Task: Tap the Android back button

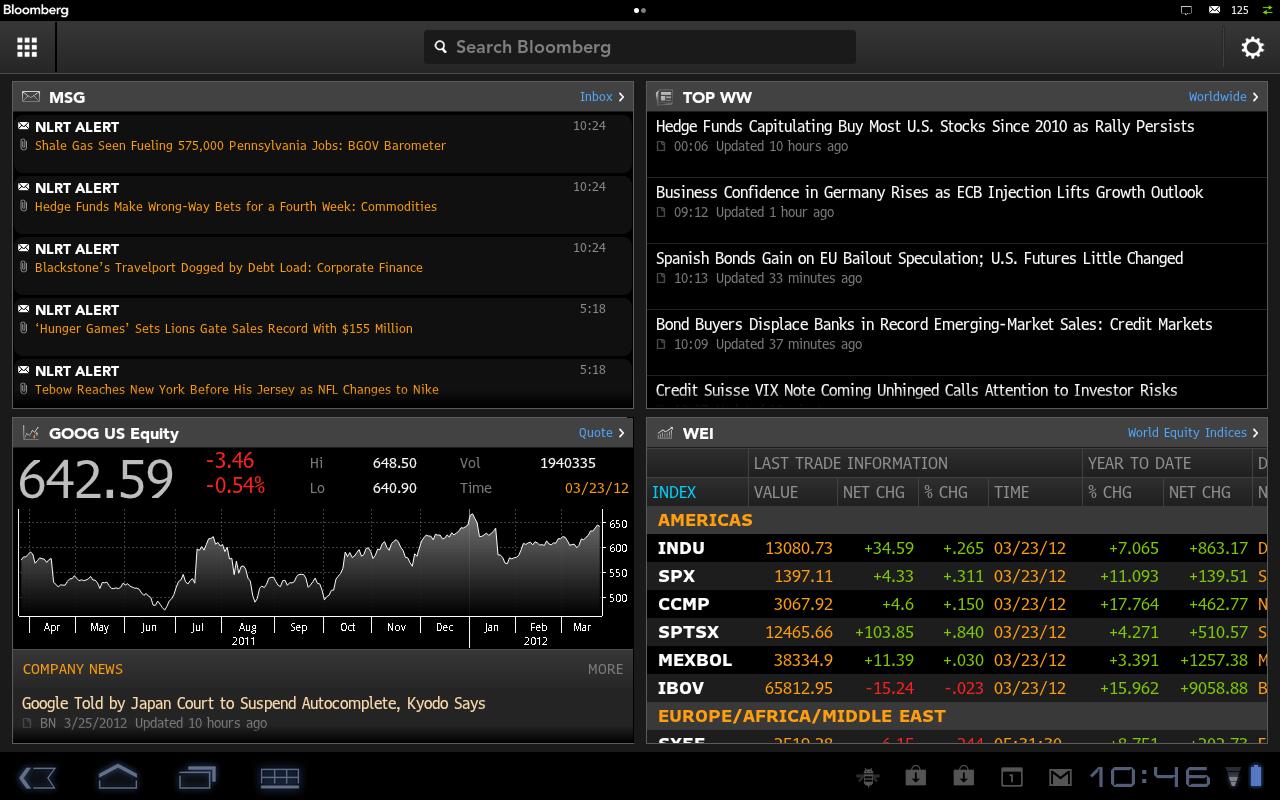Action: point(37,777)
